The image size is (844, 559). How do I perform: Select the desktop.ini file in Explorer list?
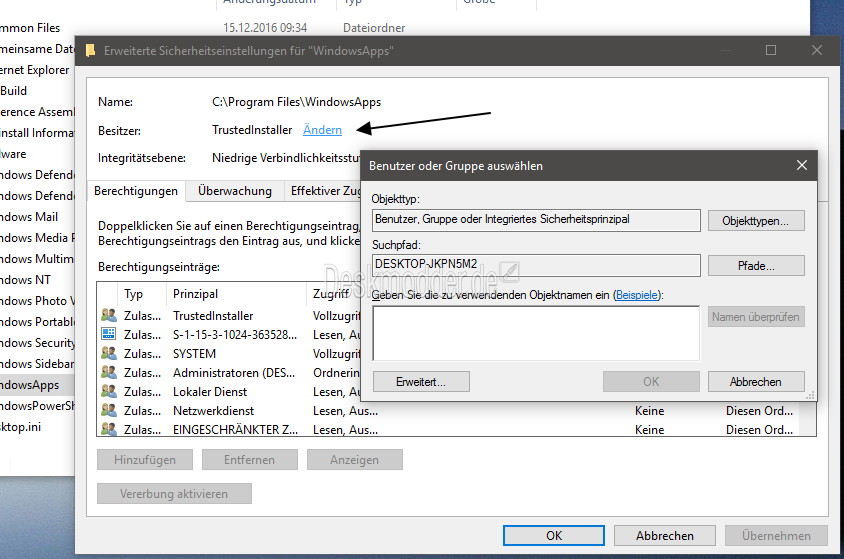pyautogui.click(x=20, y=427)
